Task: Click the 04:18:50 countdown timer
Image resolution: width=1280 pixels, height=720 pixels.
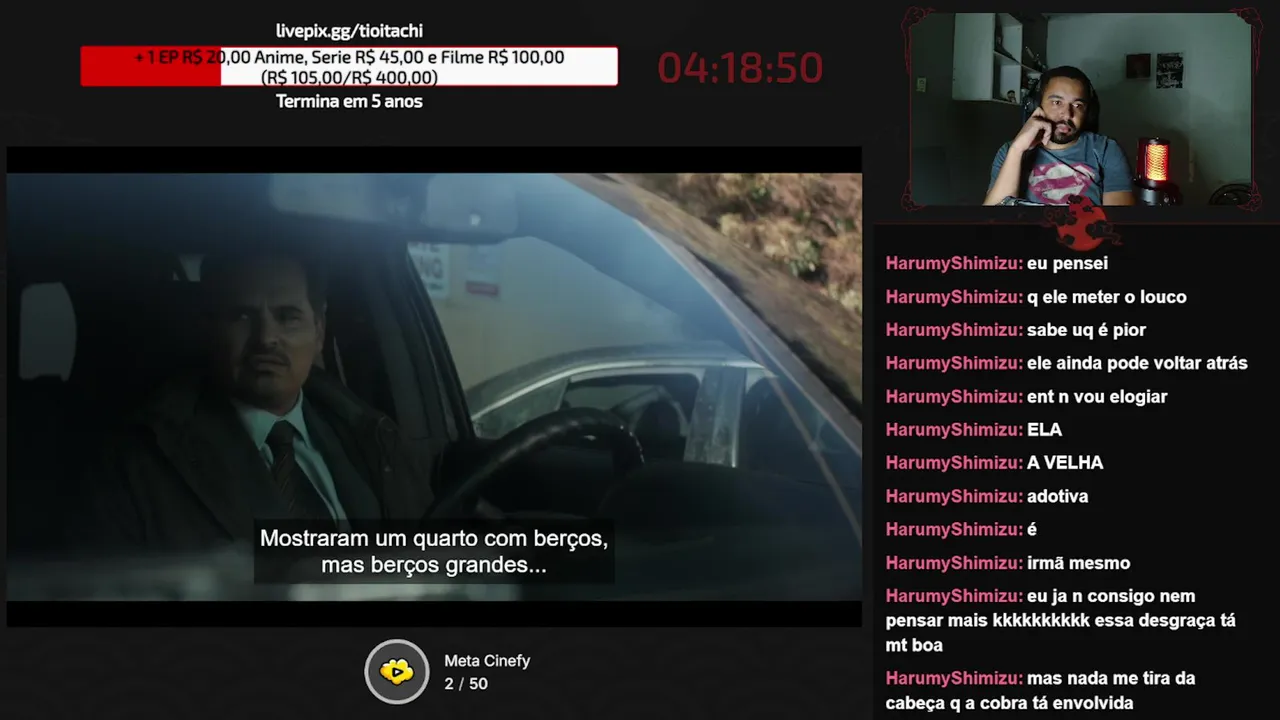Action: click(x=740, y=68)
